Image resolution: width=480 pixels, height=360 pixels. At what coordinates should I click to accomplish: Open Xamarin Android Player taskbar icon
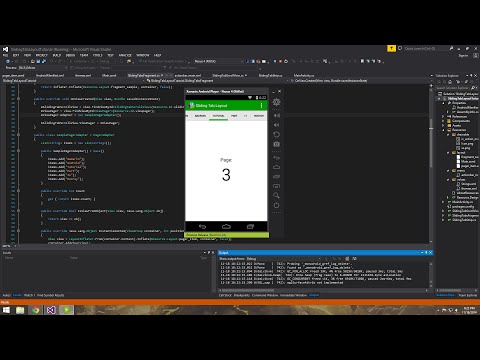(67, 310)
